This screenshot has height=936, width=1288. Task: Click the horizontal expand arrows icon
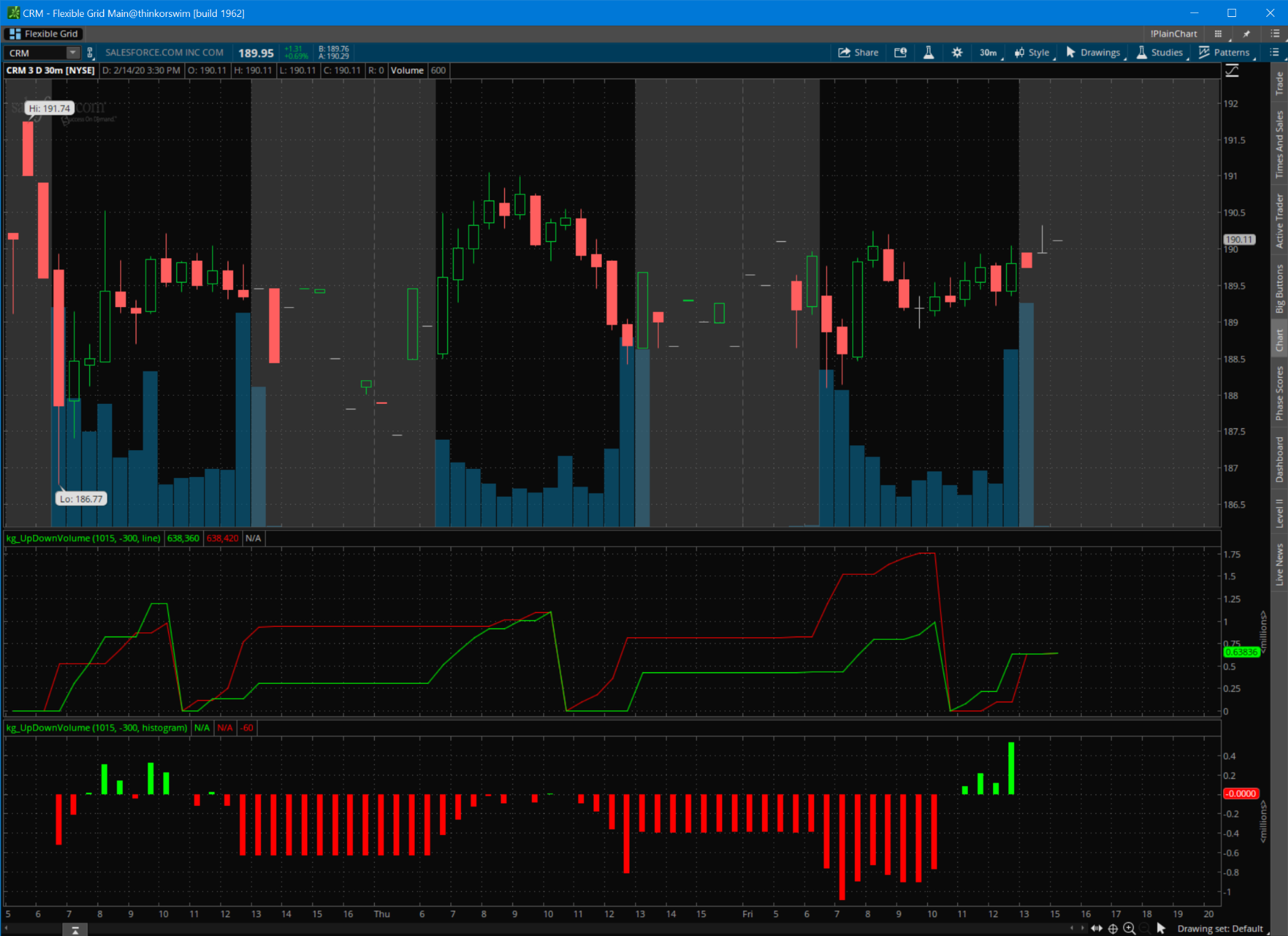tap(1096, 929)
